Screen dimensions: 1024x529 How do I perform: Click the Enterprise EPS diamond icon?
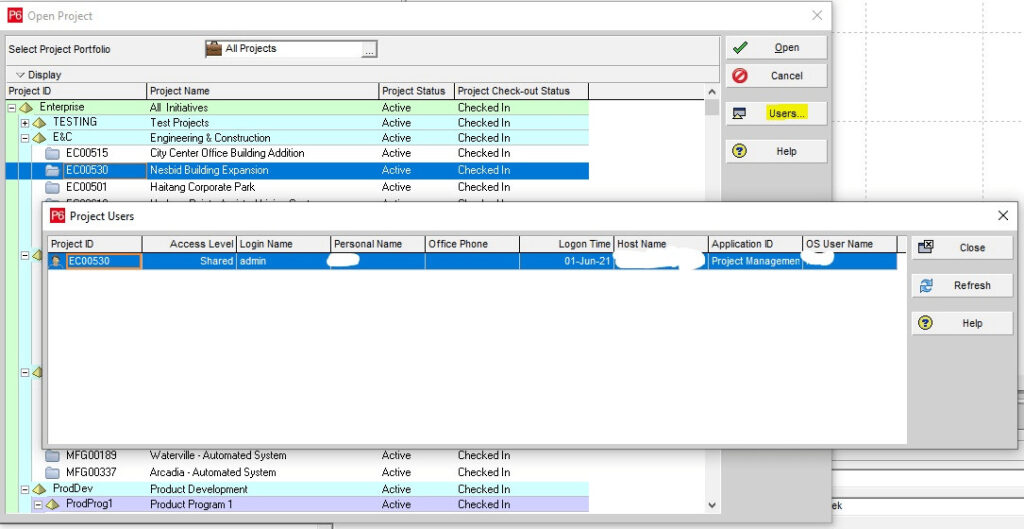pos(26,107)
